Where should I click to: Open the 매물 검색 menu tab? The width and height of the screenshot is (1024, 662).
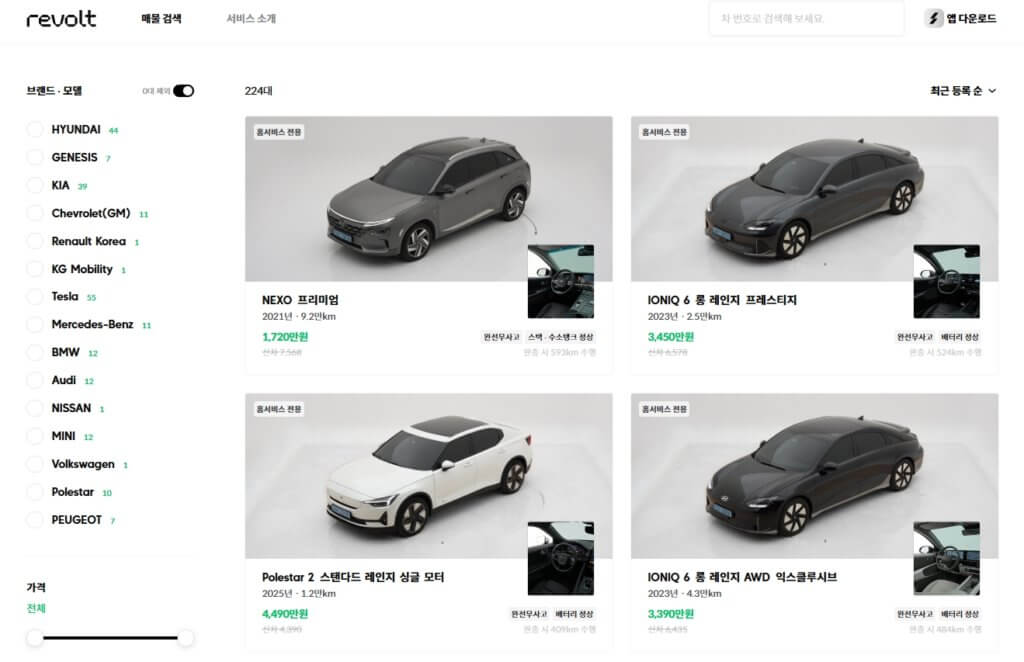(161, 19)
